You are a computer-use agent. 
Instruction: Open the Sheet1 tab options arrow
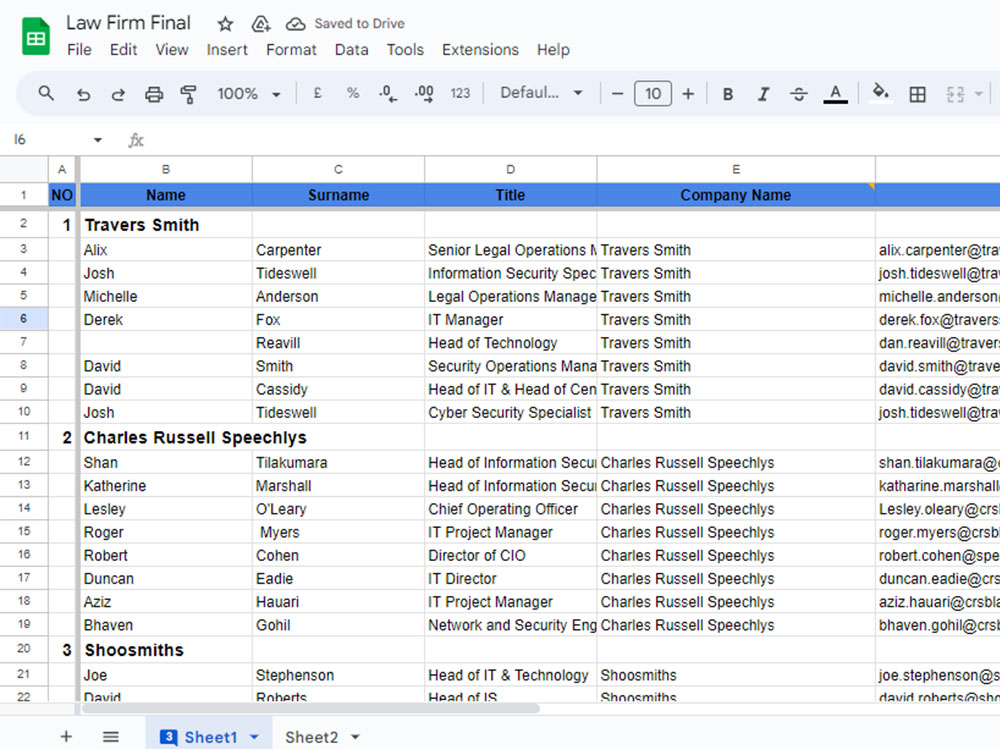[254, 737]
